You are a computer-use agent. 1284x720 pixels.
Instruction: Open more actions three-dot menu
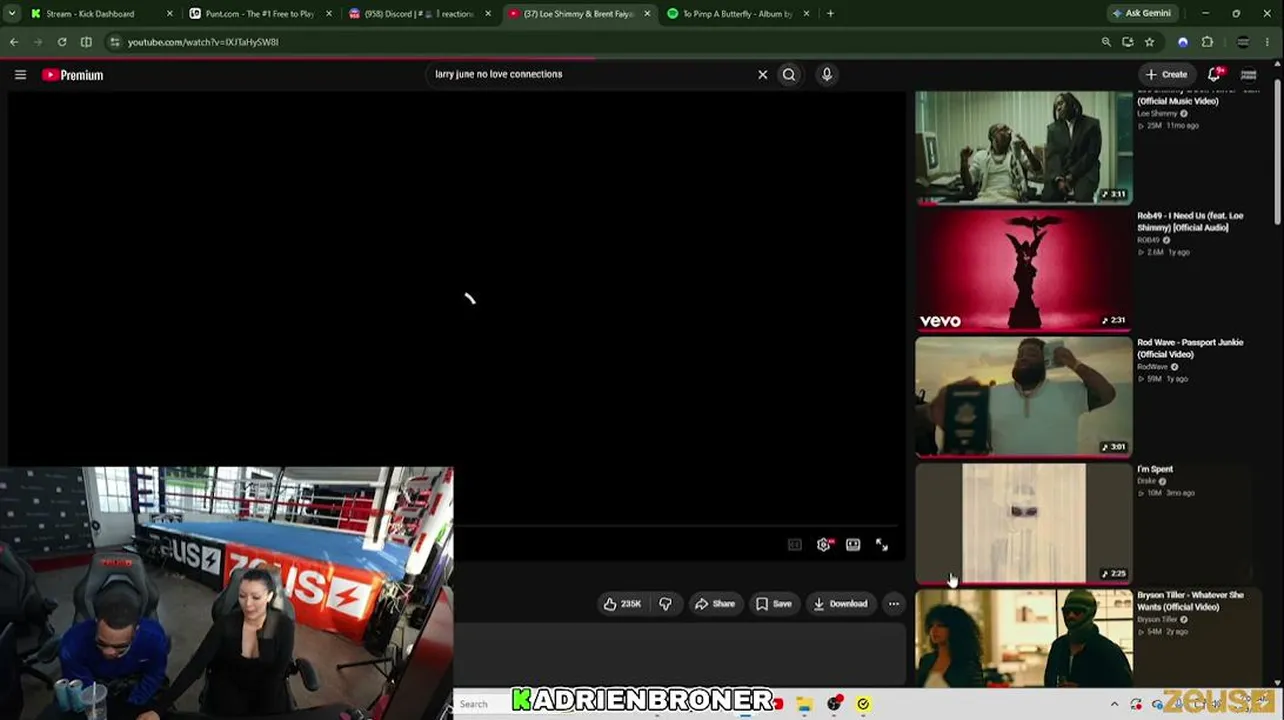click(x=894, y=604)
